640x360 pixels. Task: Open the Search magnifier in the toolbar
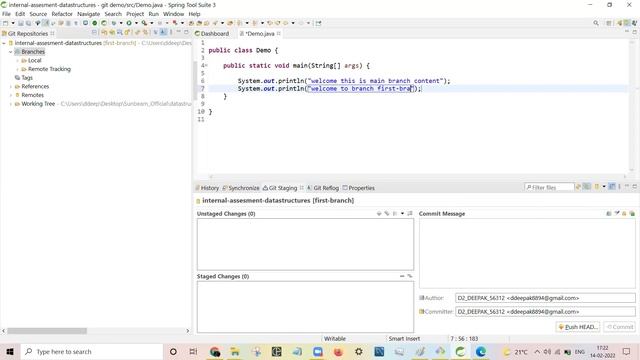tap(596, 23)
